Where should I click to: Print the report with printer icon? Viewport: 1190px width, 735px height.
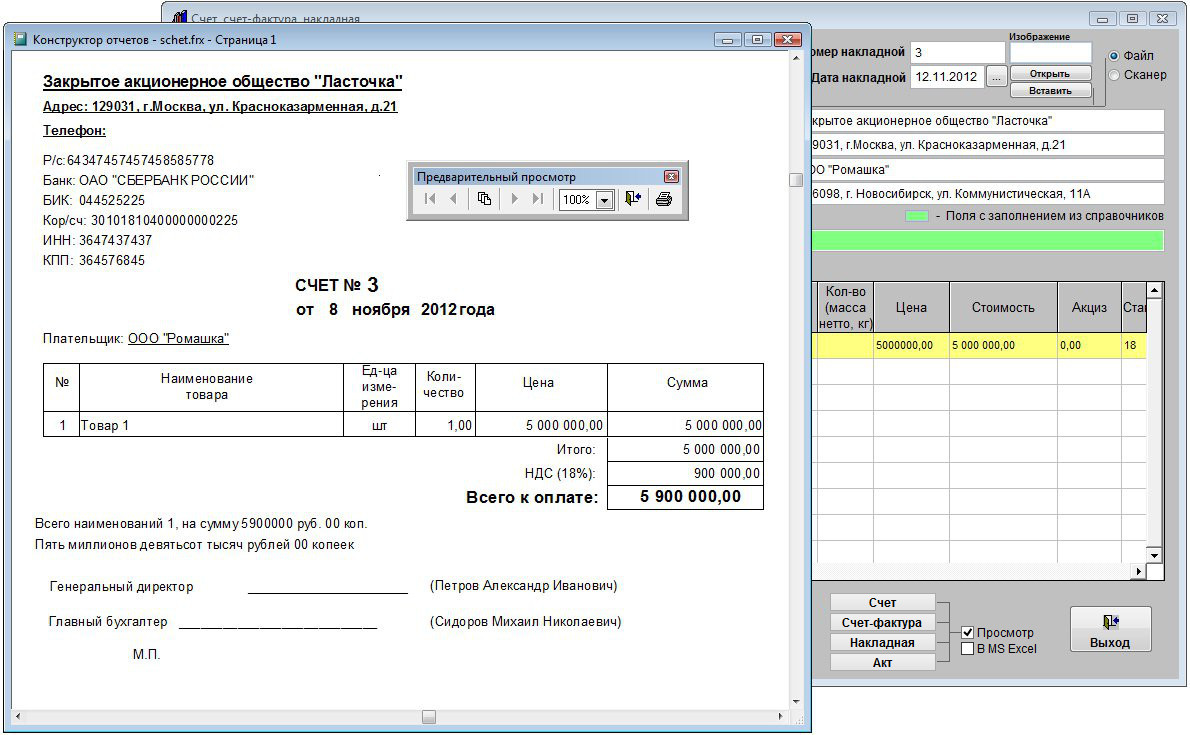(x=663, y=199)
